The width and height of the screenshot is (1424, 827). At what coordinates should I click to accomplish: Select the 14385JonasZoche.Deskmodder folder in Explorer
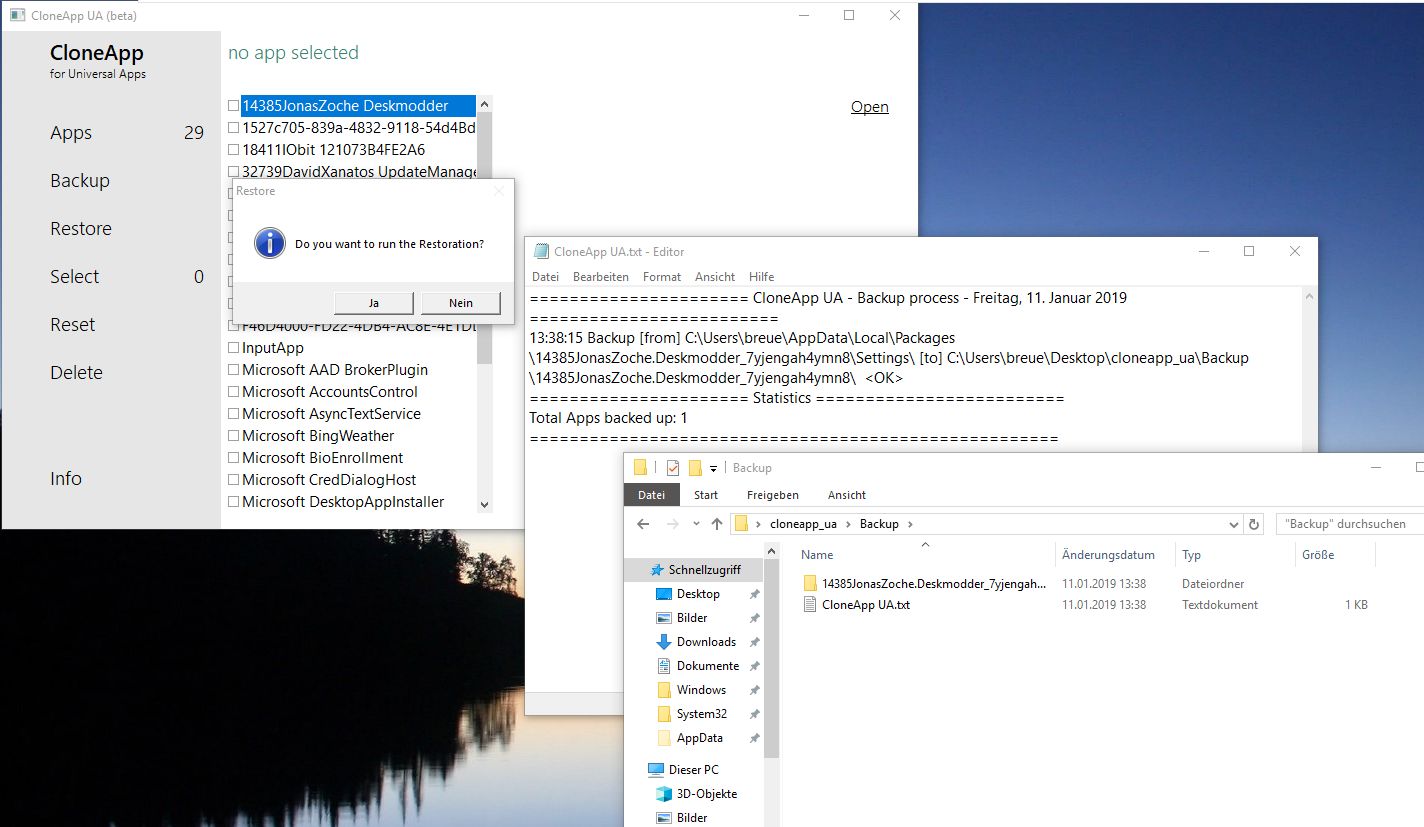click(x=934, y=583)
